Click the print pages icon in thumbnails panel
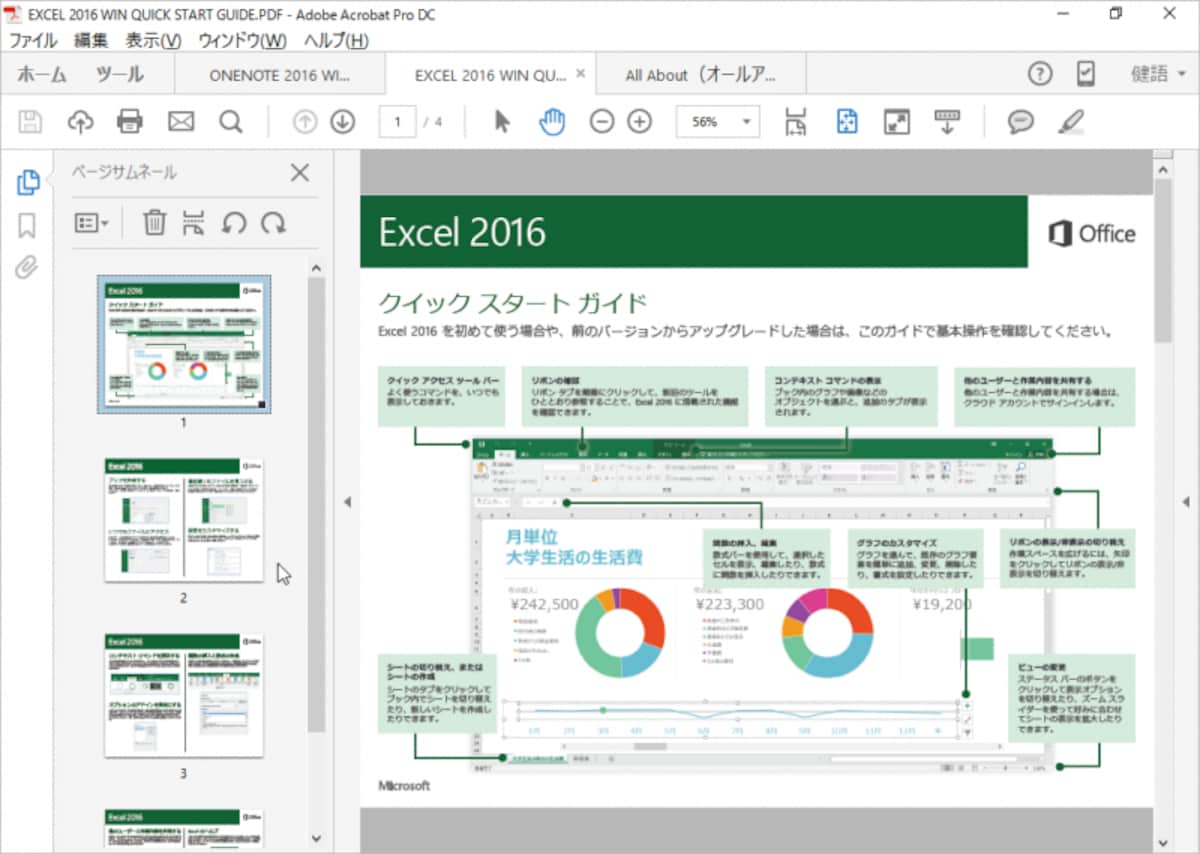 coord(194,222)
